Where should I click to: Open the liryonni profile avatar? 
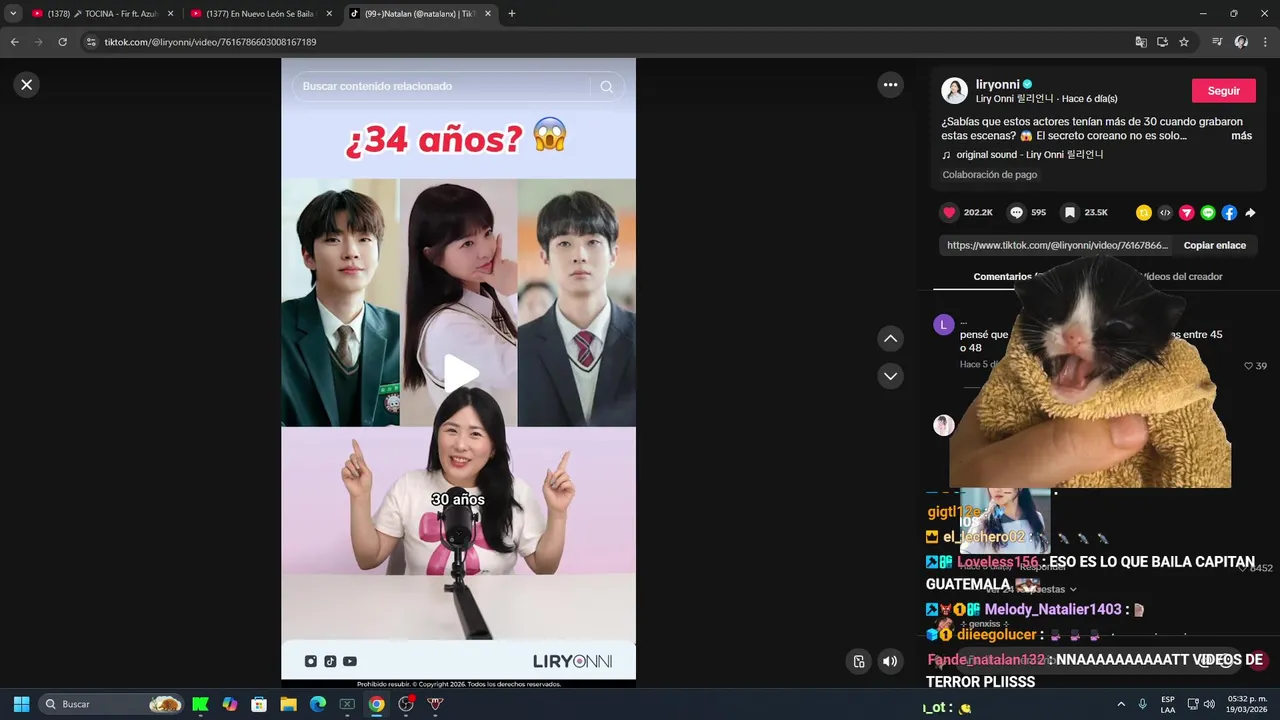click(955, 90)
